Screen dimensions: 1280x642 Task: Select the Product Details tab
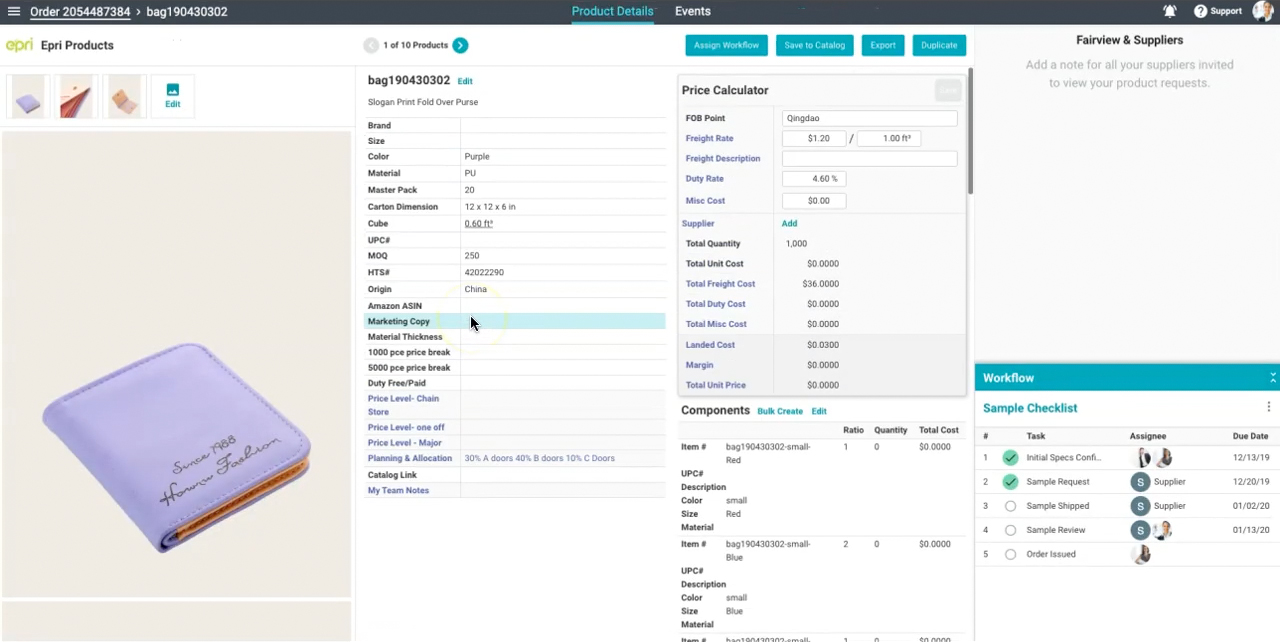612,12
